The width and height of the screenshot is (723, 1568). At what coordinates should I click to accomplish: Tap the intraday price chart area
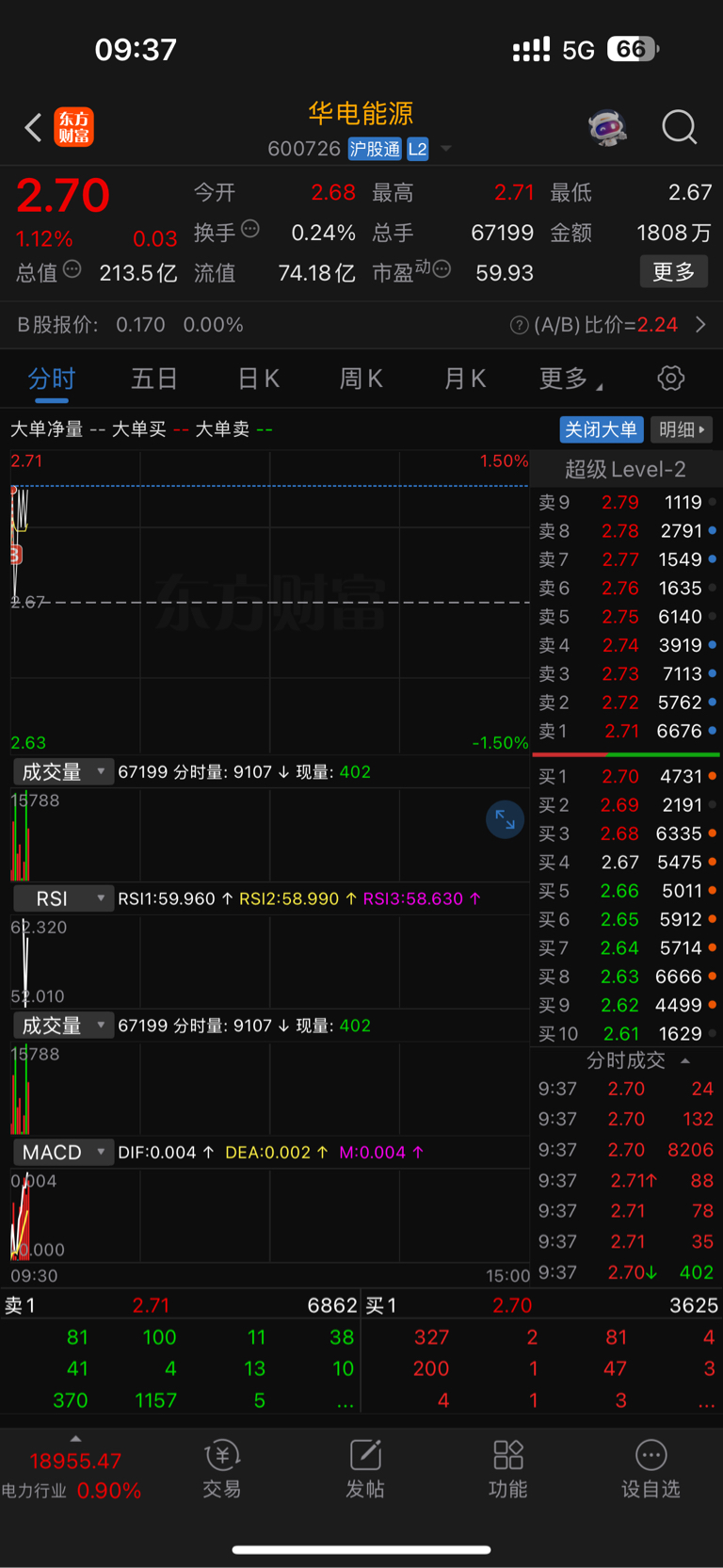click(x=269, y=603)
